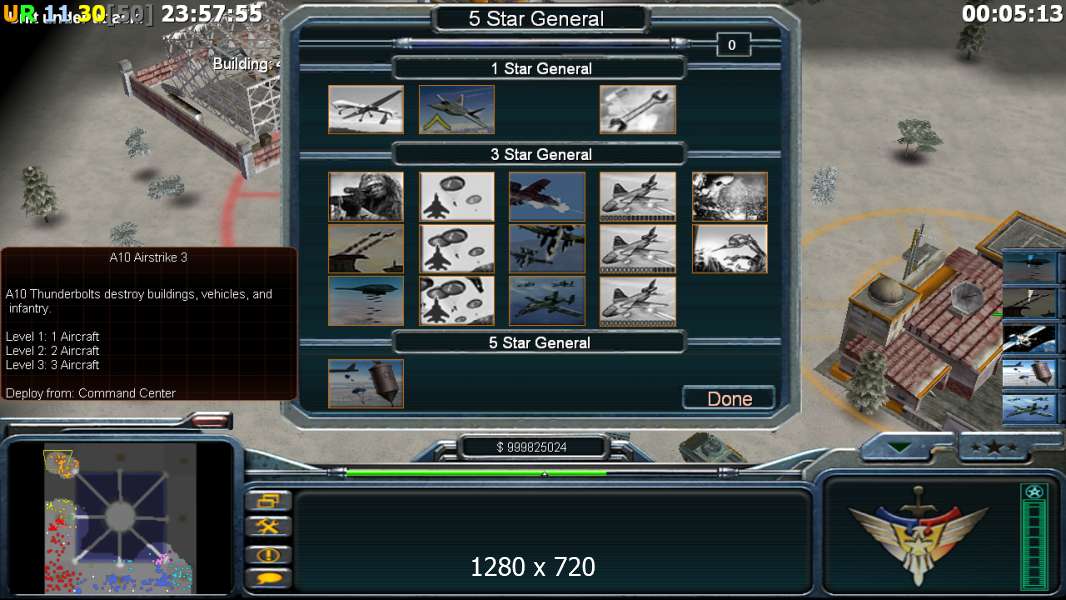Select the Spy Drone power icon

[x=366, y=109]
